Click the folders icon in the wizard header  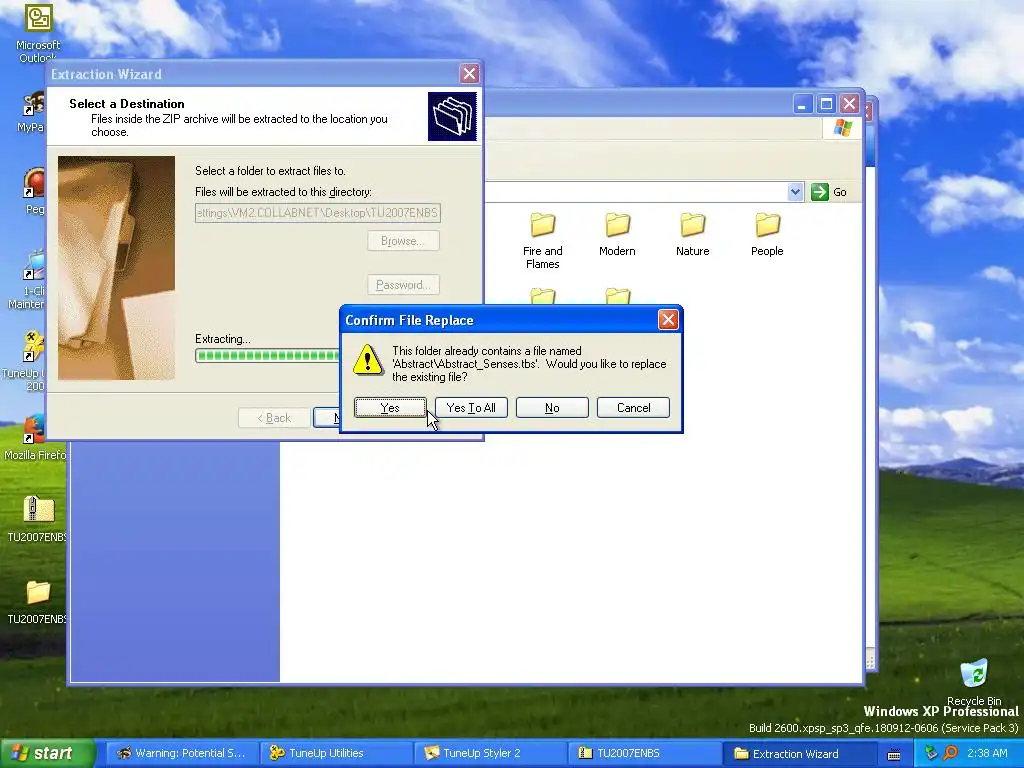tap(452, 116)
